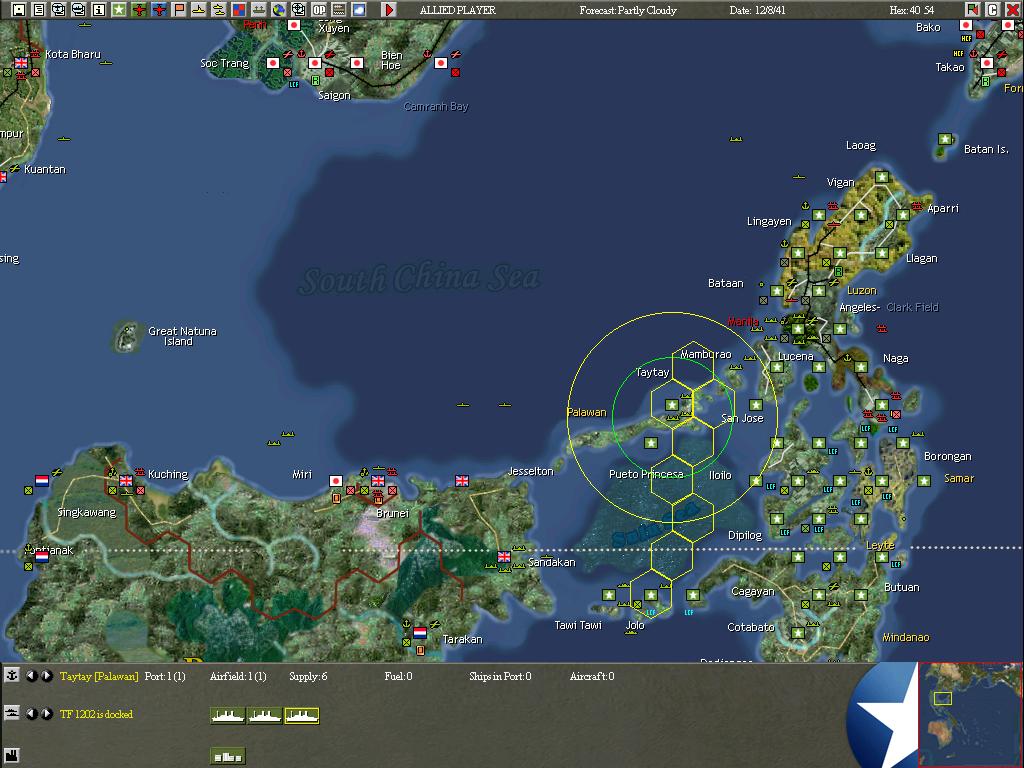Select next task force with right arrow

[46, 713]
